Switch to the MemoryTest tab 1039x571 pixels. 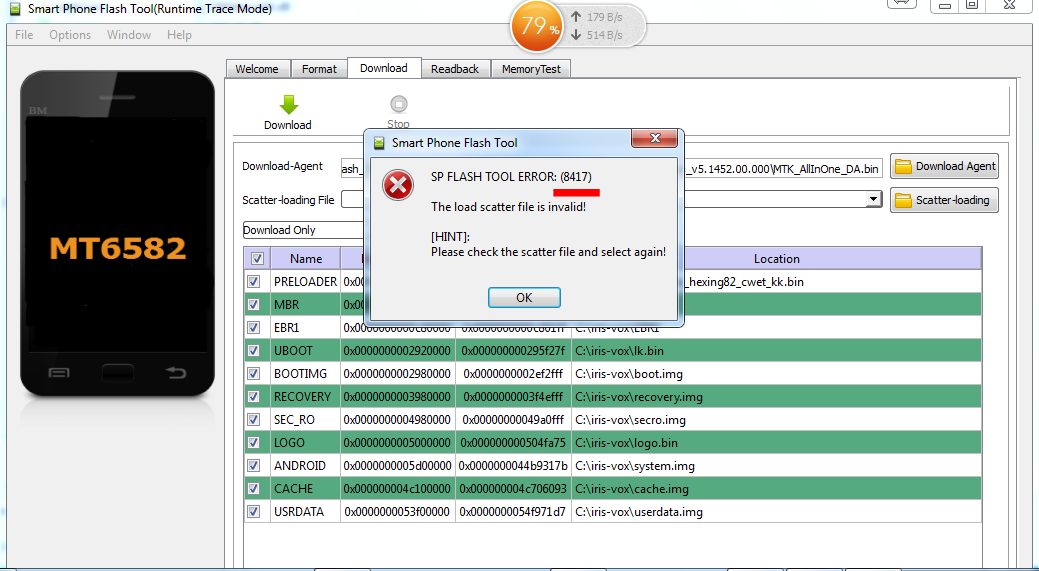coord(531,69)
